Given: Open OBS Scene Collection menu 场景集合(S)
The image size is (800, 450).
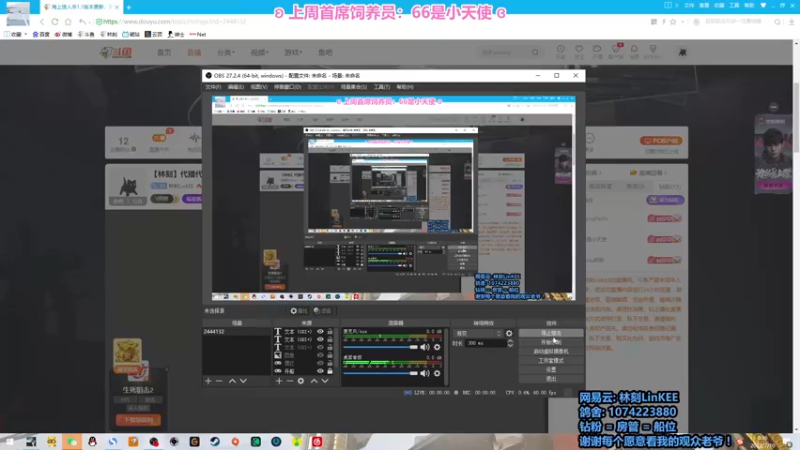Looking at the screenshot, I should (354, 87).
